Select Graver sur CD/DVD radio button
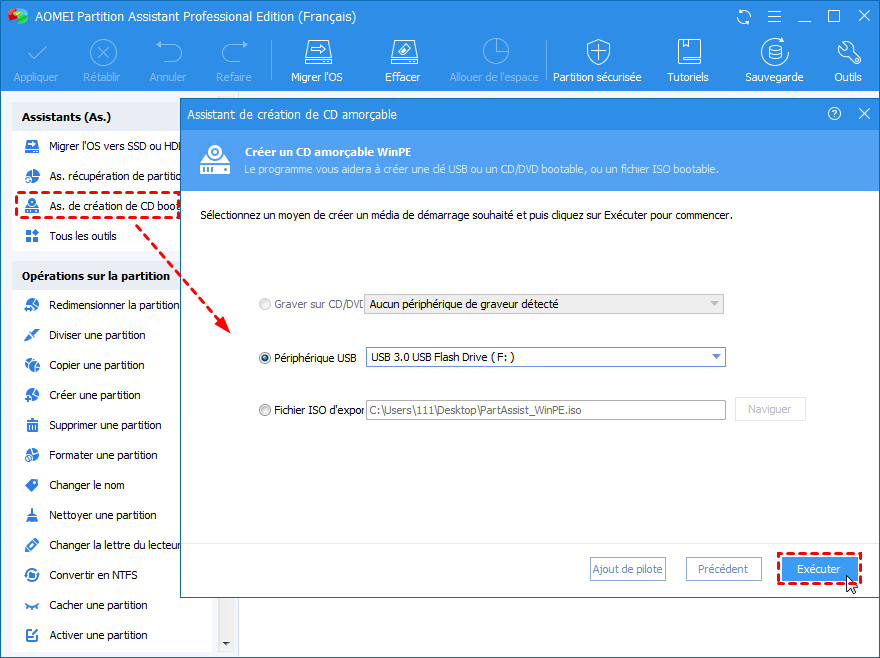This screenshot has height=658, width=880. coord(264,304)
